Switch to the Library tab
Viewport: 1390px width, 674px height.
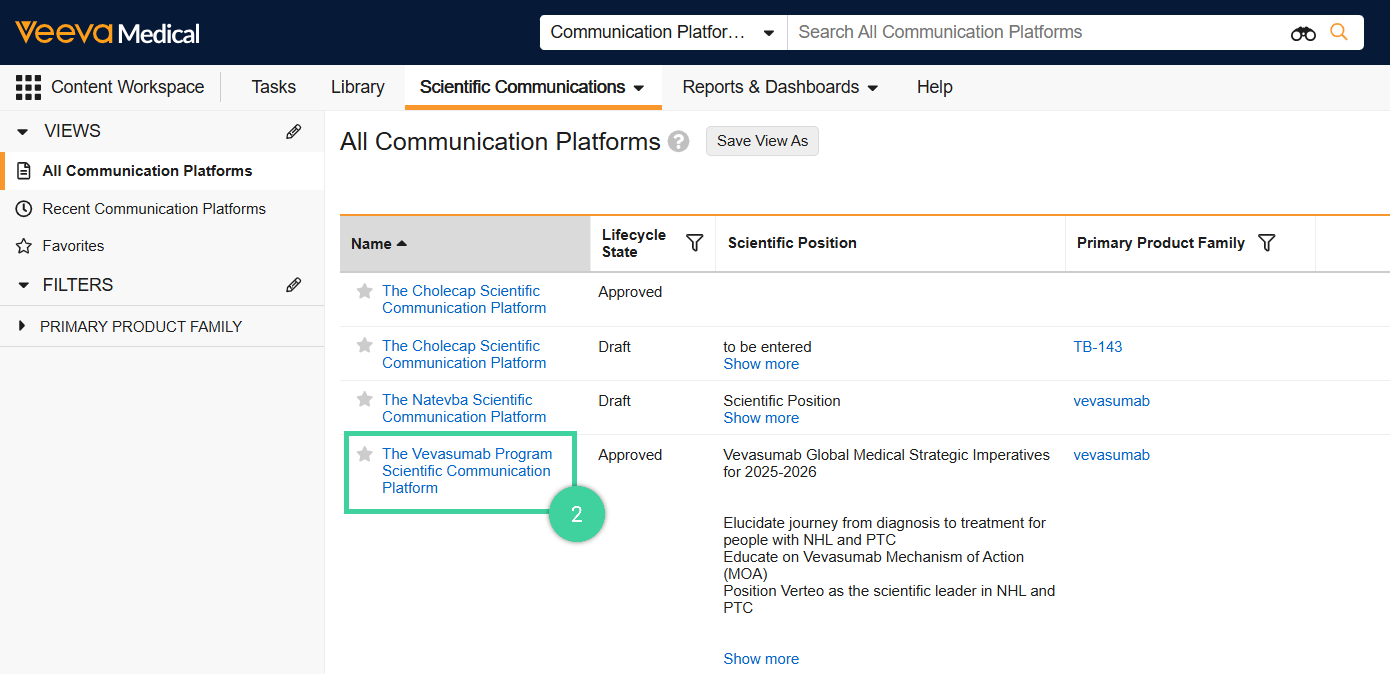(357, 87)
